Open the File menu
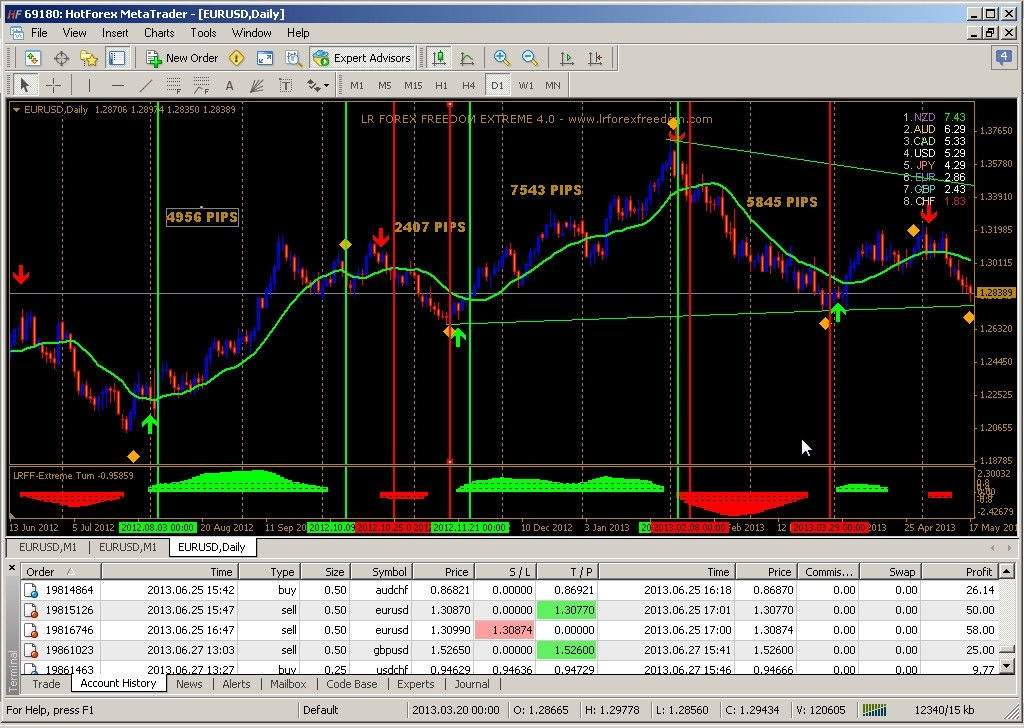This screenshot has width=1024, height=728. point(39,33)
